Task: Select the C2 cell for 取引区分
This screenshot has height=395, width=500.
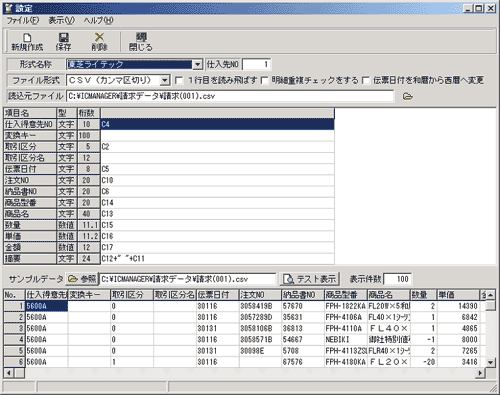Action: tap(217, 147)
